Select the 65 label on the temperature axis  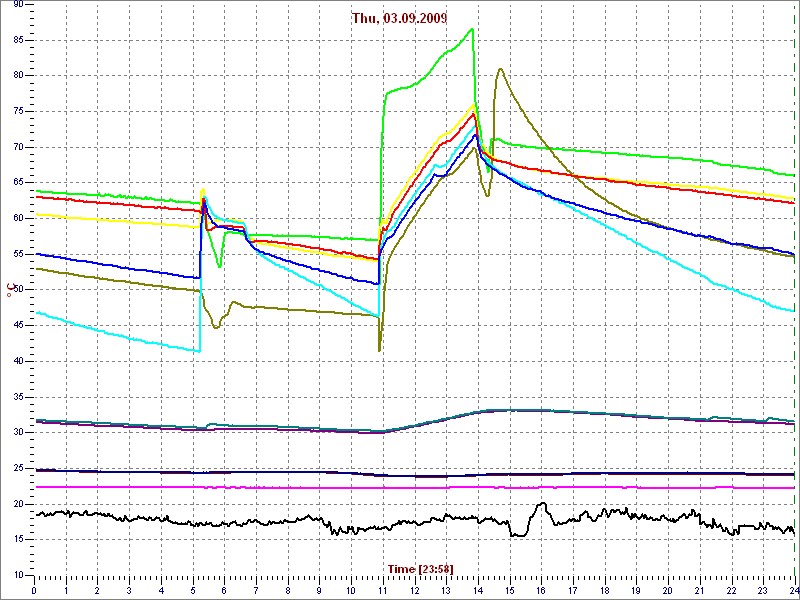(x=18, y=183)
